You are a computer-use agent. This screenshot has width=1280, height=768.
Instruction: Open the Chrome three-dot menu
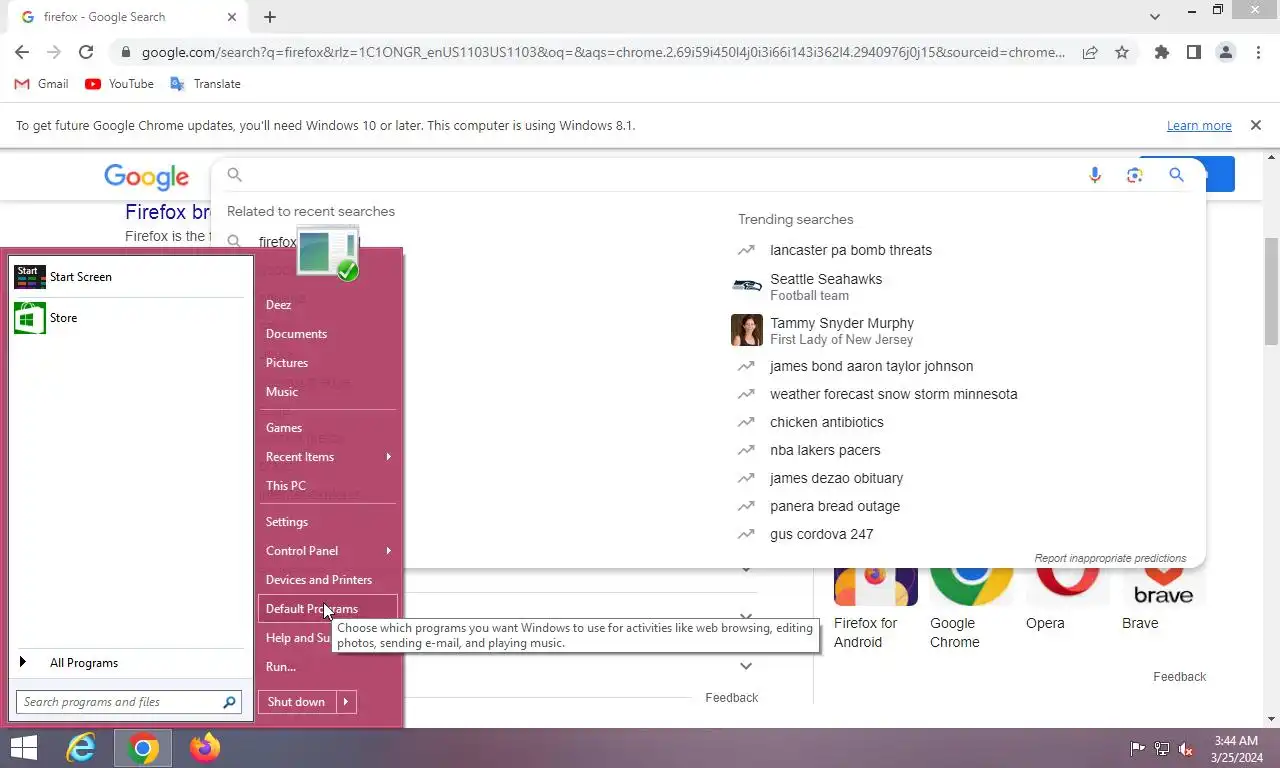click(x=1258, y=52)
